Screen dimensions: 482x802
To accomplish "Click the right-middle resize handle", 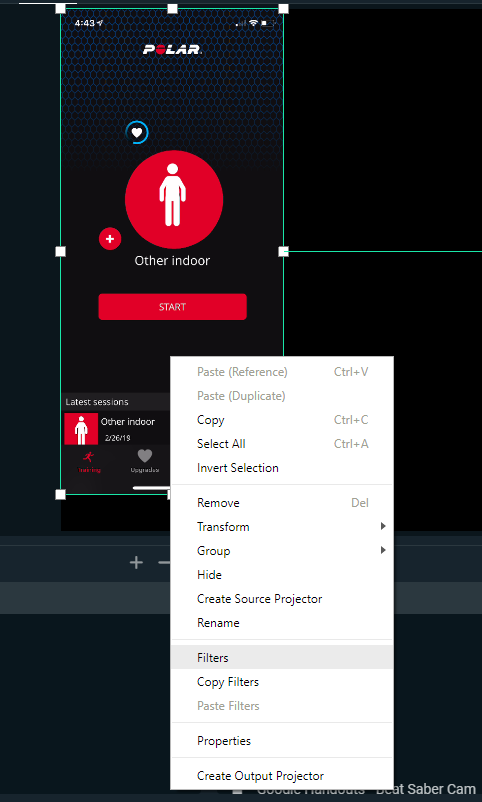I will pyautogui.click(x=283, y=251).
